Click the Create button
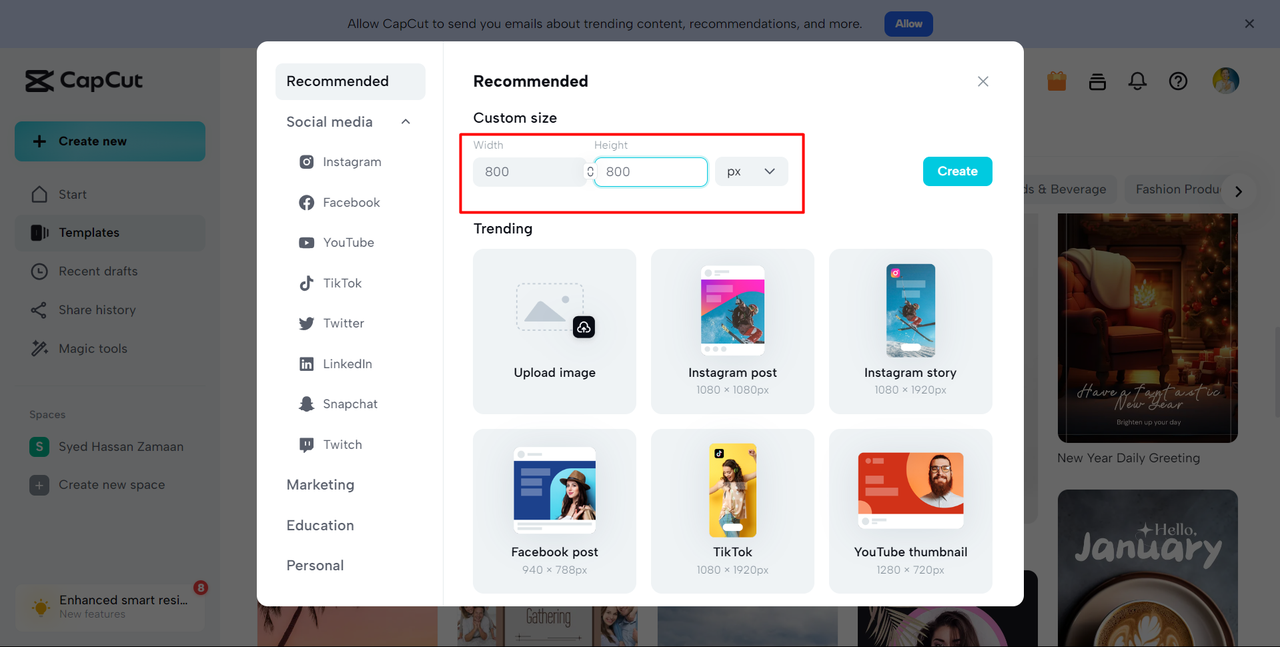Viewport: 1280px width, 647px height. 957,172
